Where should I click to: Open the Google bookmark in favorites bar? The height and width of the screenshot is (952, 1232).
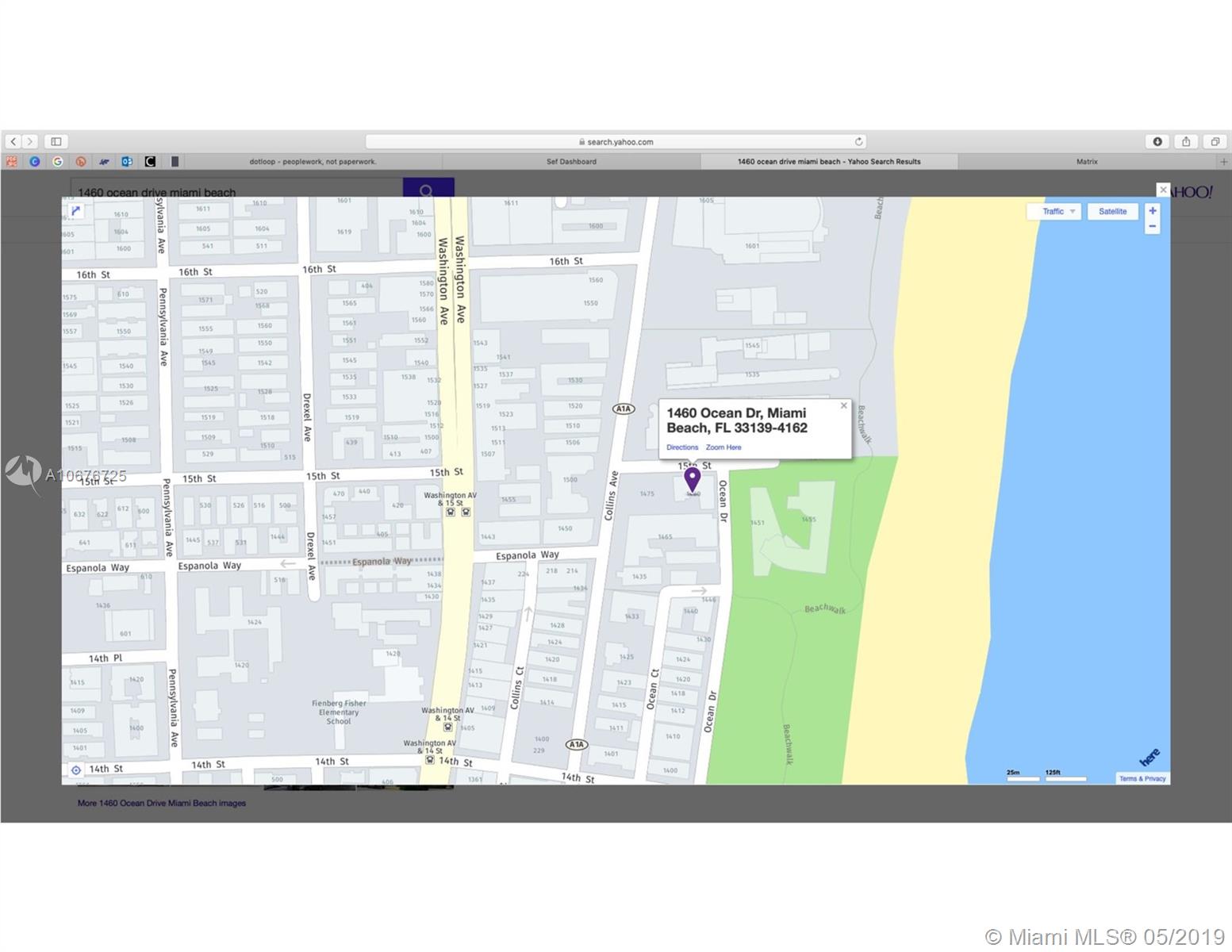58,162
